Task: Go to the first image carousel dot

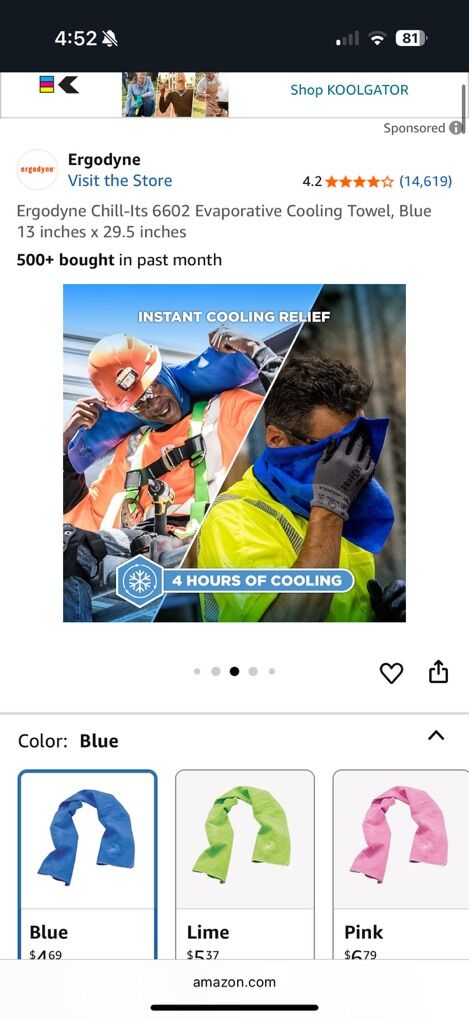Action: click(197, 672)
